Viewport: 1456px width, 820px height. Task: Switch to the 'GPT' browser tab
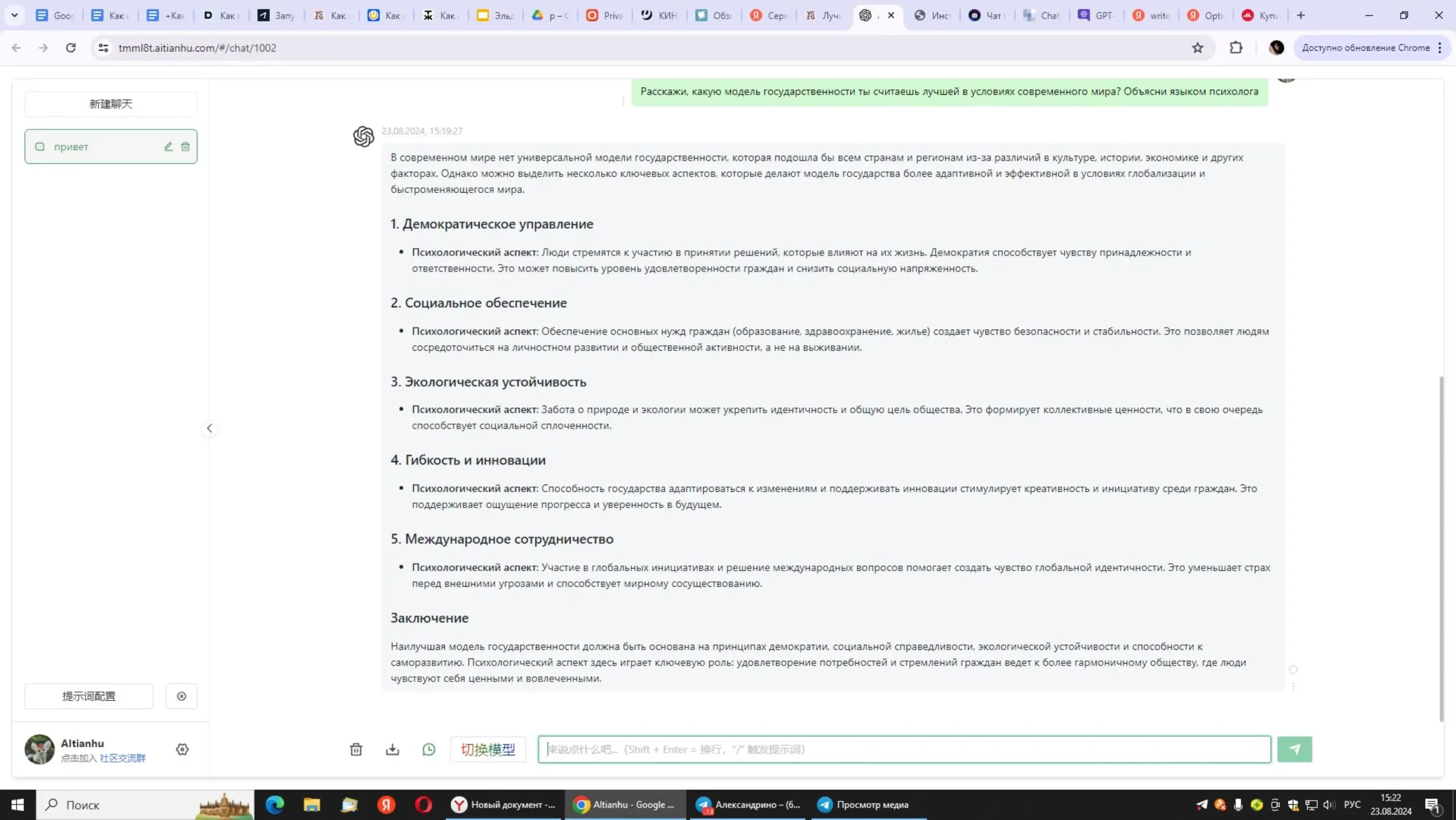click(1097, 15)
